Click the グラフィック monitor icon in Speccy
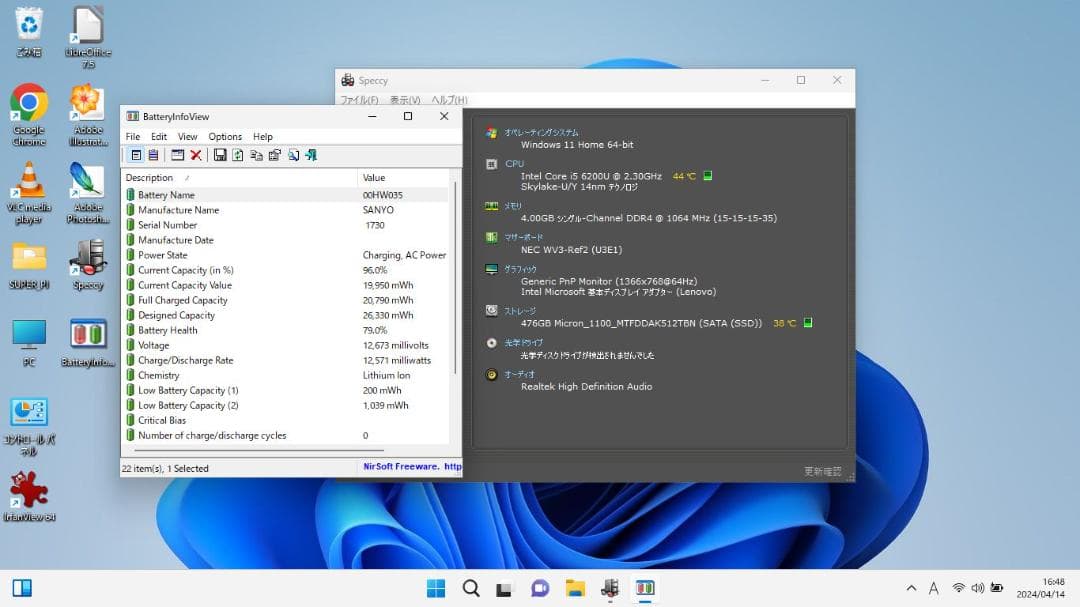Image resolution: width=1080 pixels, height=607 pixels. click(491, 269)
